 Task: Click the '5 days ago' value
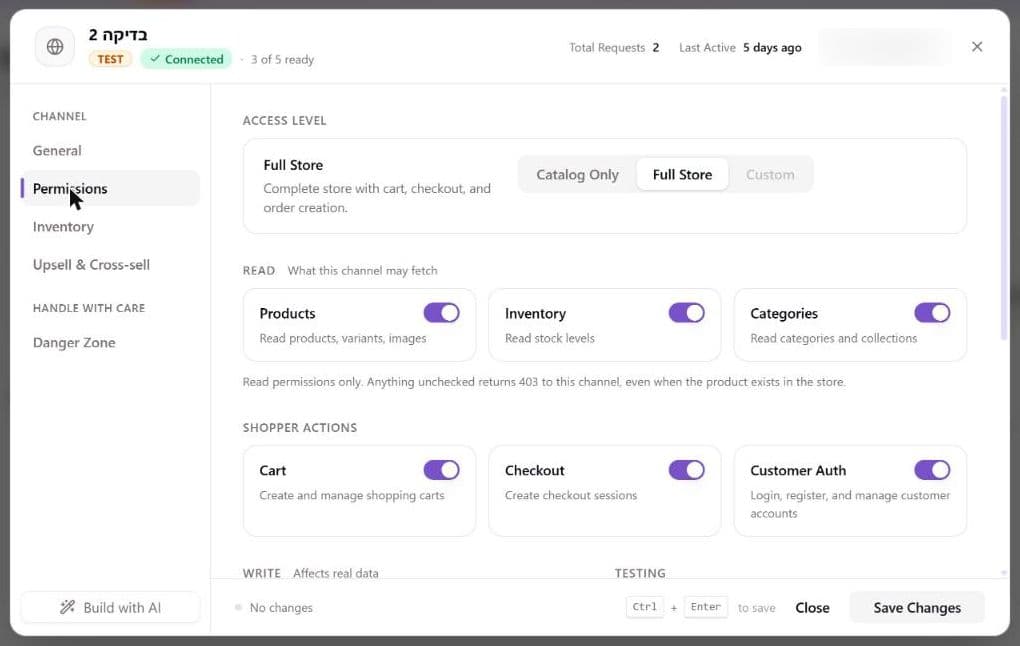click(772, 47)
